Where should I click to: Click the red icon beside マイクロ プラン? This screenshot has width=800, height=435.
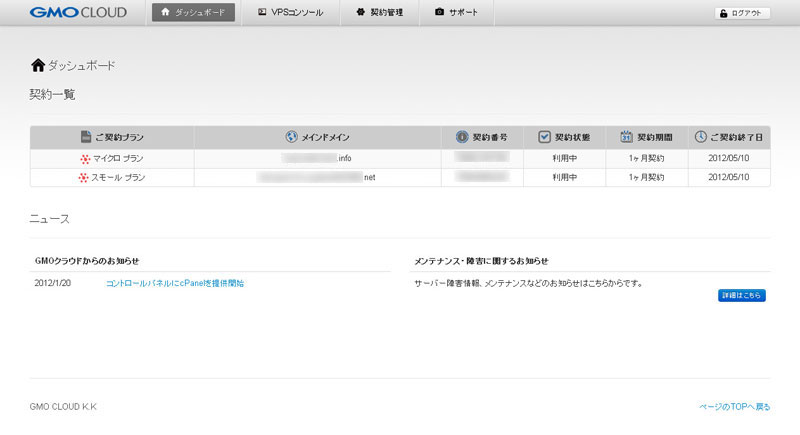[84, 159]
